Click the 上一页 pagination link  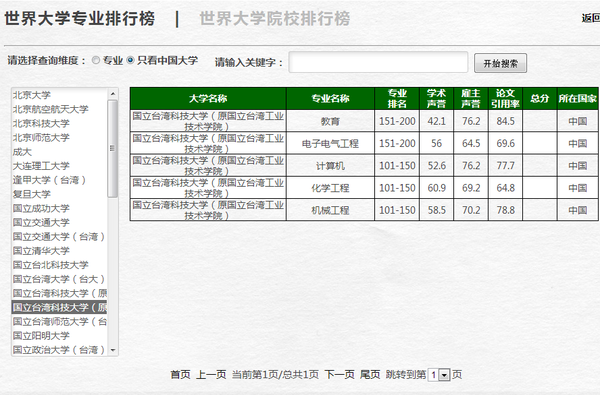[x=211, y=374]
